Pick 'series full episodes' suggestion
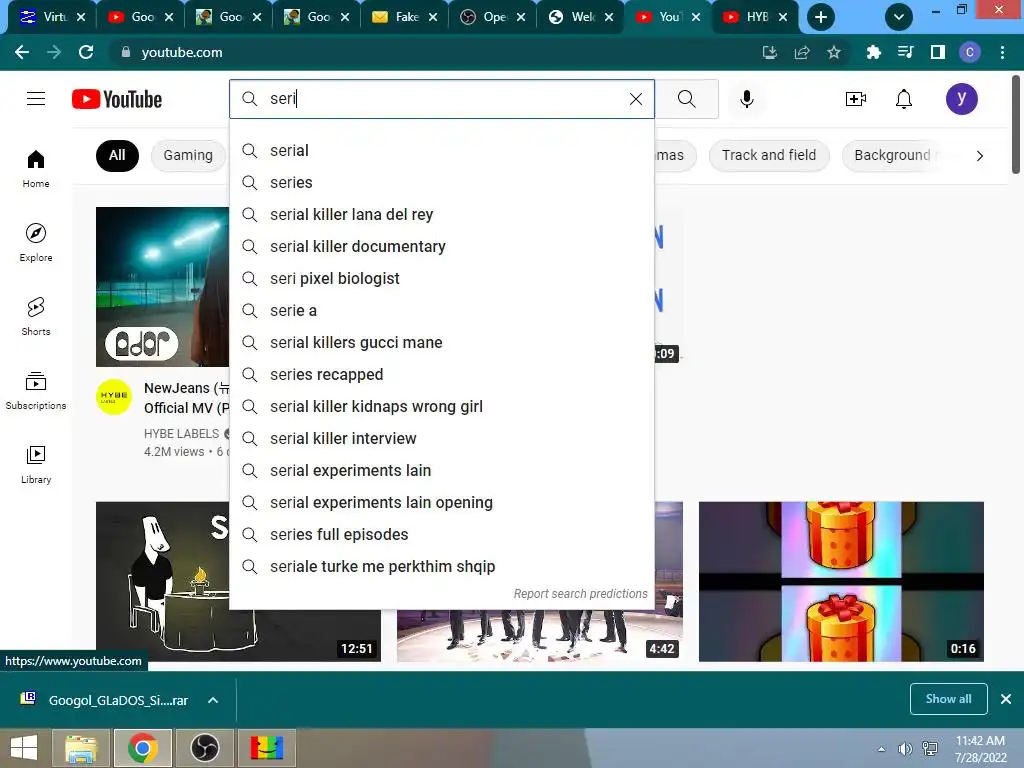 pos(441,534)
